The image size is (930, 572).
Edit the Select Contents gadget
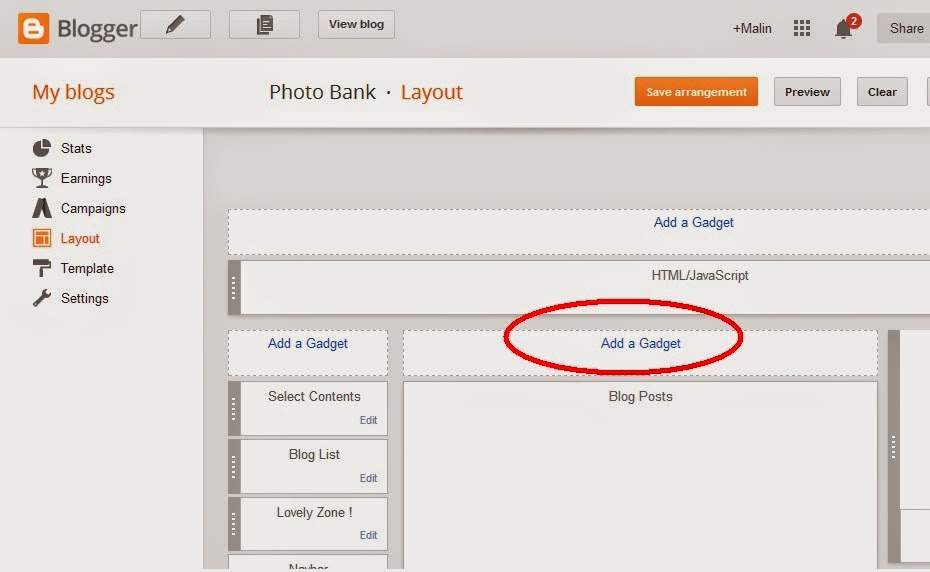(x=368, y=420)
